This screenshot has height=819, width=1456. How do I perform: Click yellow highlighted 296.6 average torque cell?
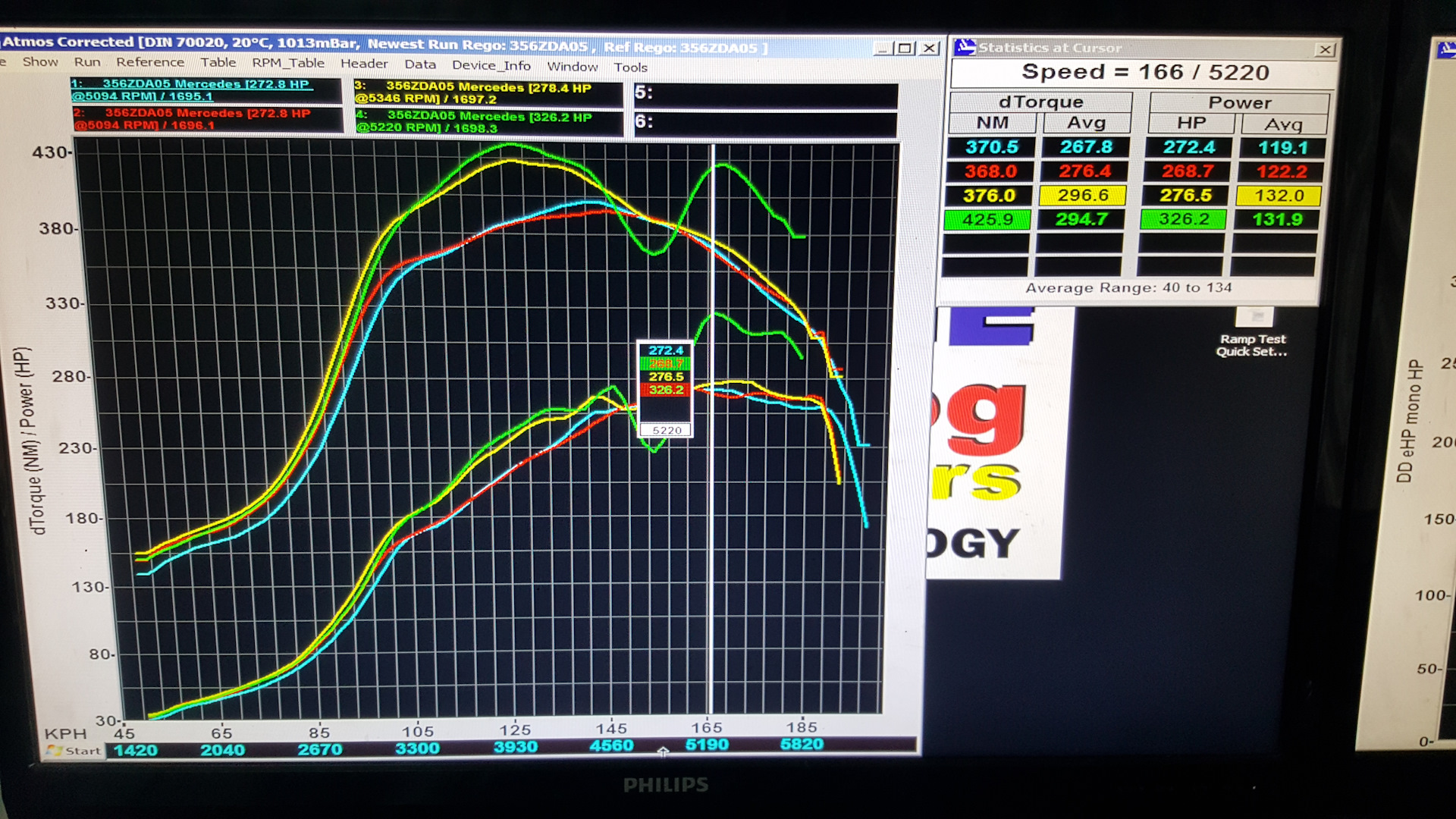[1083, 196]
